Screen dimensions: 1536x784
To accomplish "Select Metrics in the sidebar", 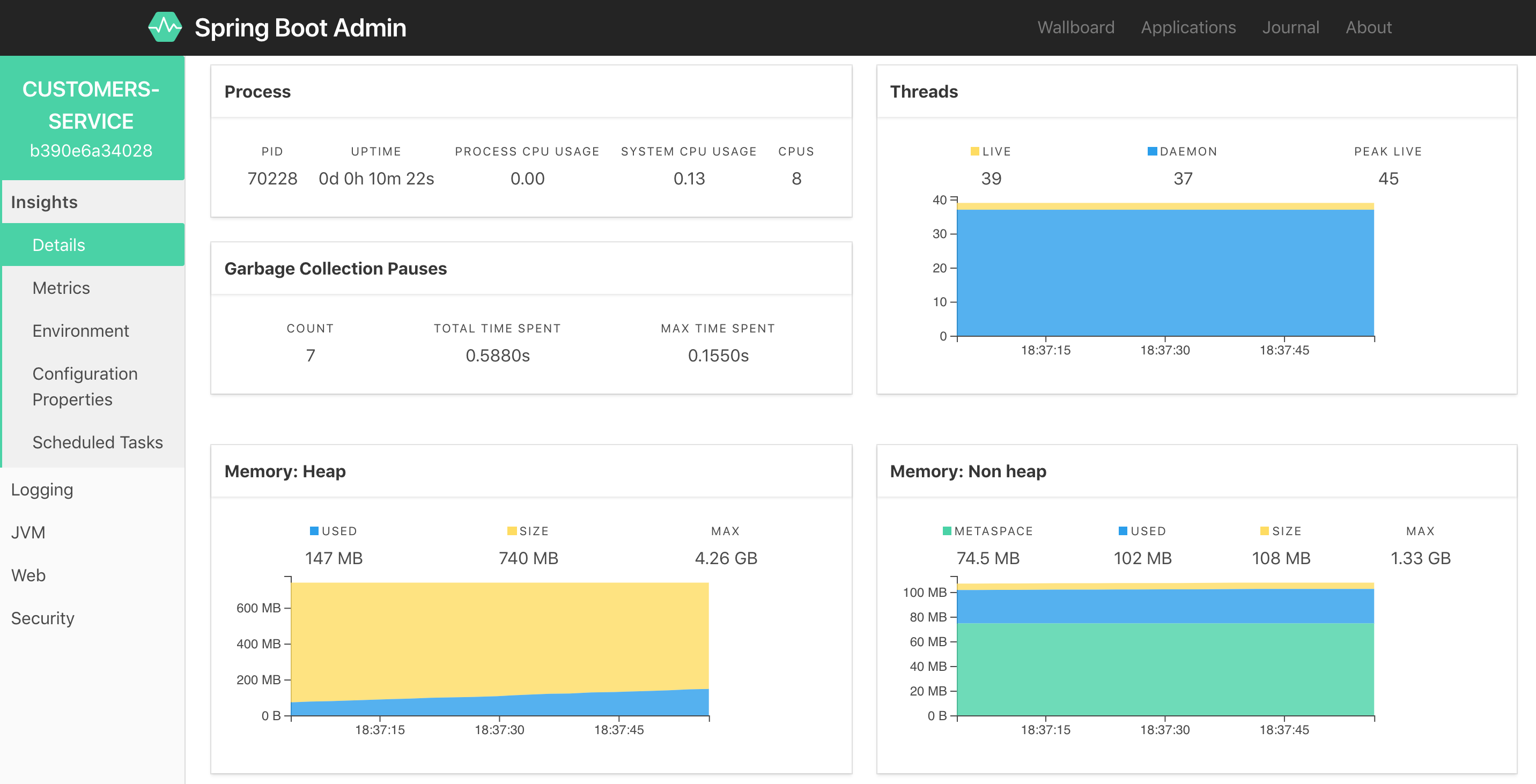I will click(x=61, y=288).
